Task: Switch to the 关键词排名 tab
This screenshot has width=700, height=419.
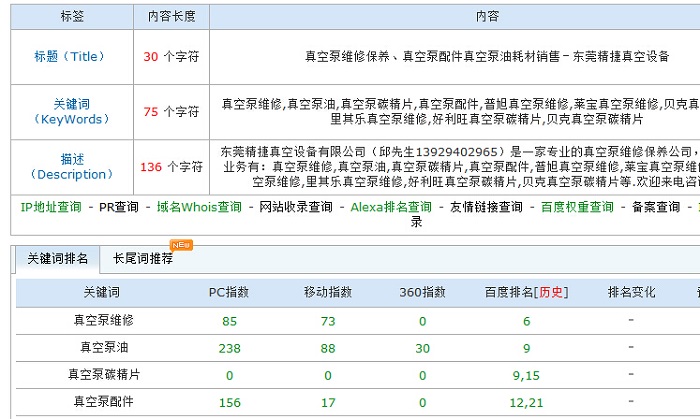Action: pos(58,259)
